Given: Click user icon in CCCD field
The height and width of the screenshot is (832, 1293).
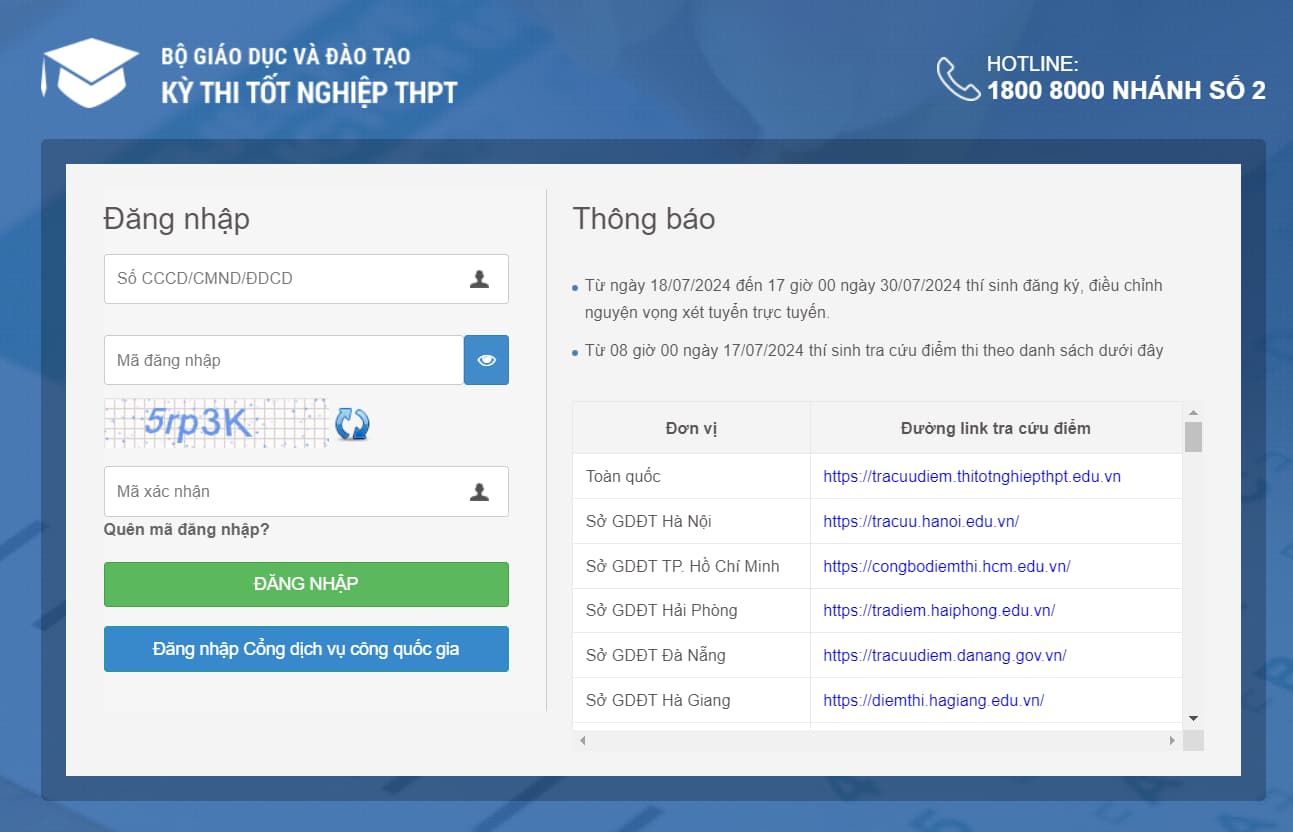Looking at the screenshot, I should point(480,279).
